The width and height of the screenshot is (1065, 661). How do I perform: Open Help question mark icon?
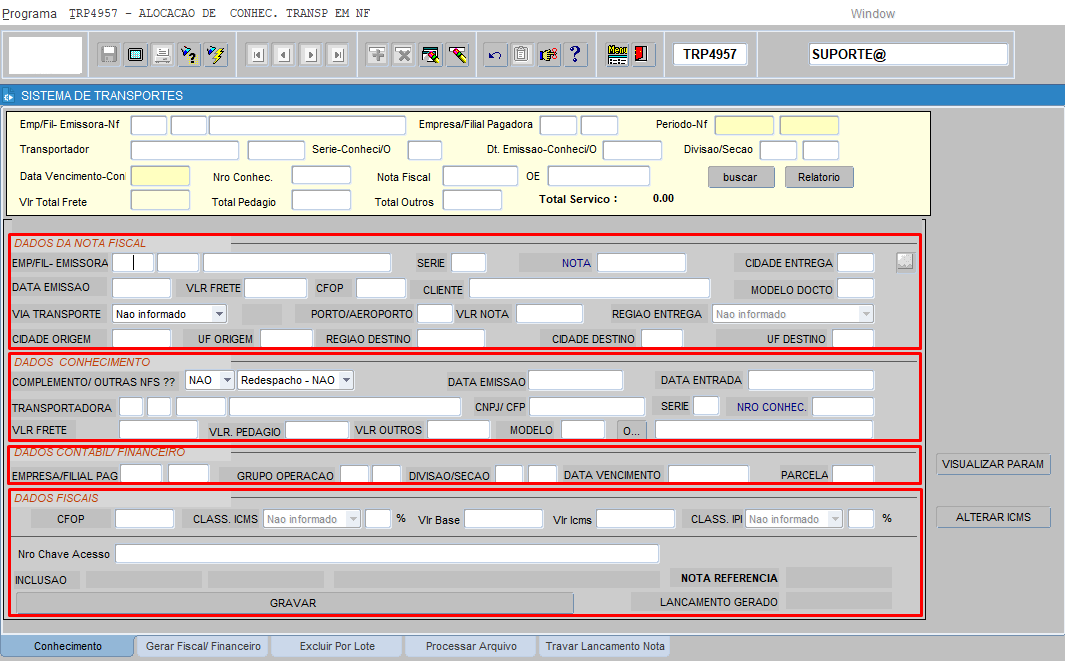(x=575, y=54)
